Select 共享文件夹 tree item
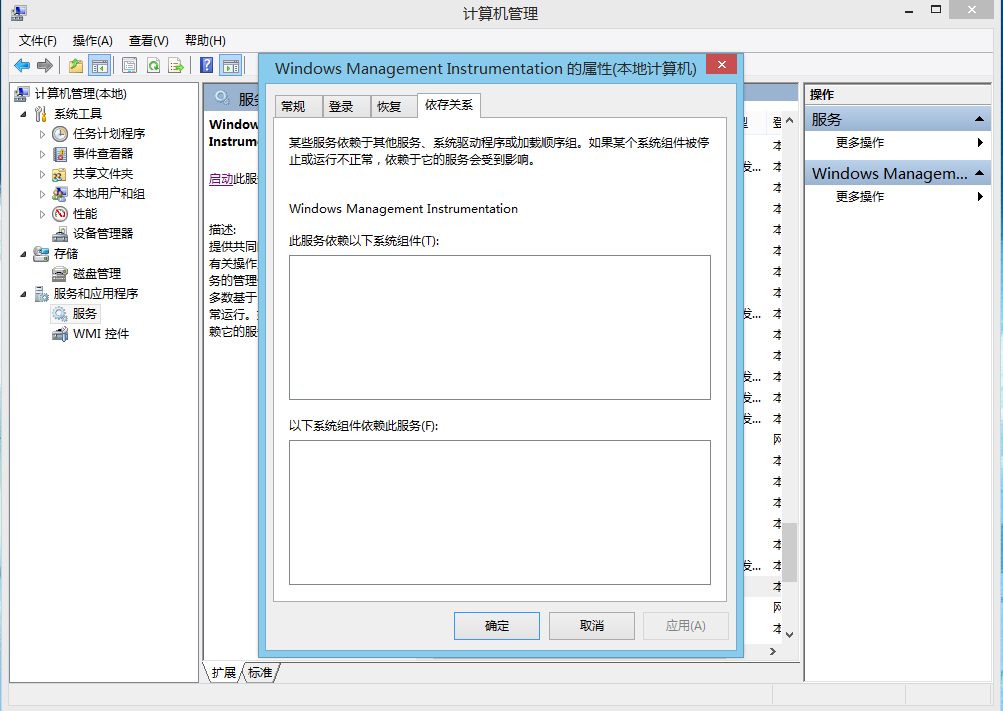 [x=102, y=173]
